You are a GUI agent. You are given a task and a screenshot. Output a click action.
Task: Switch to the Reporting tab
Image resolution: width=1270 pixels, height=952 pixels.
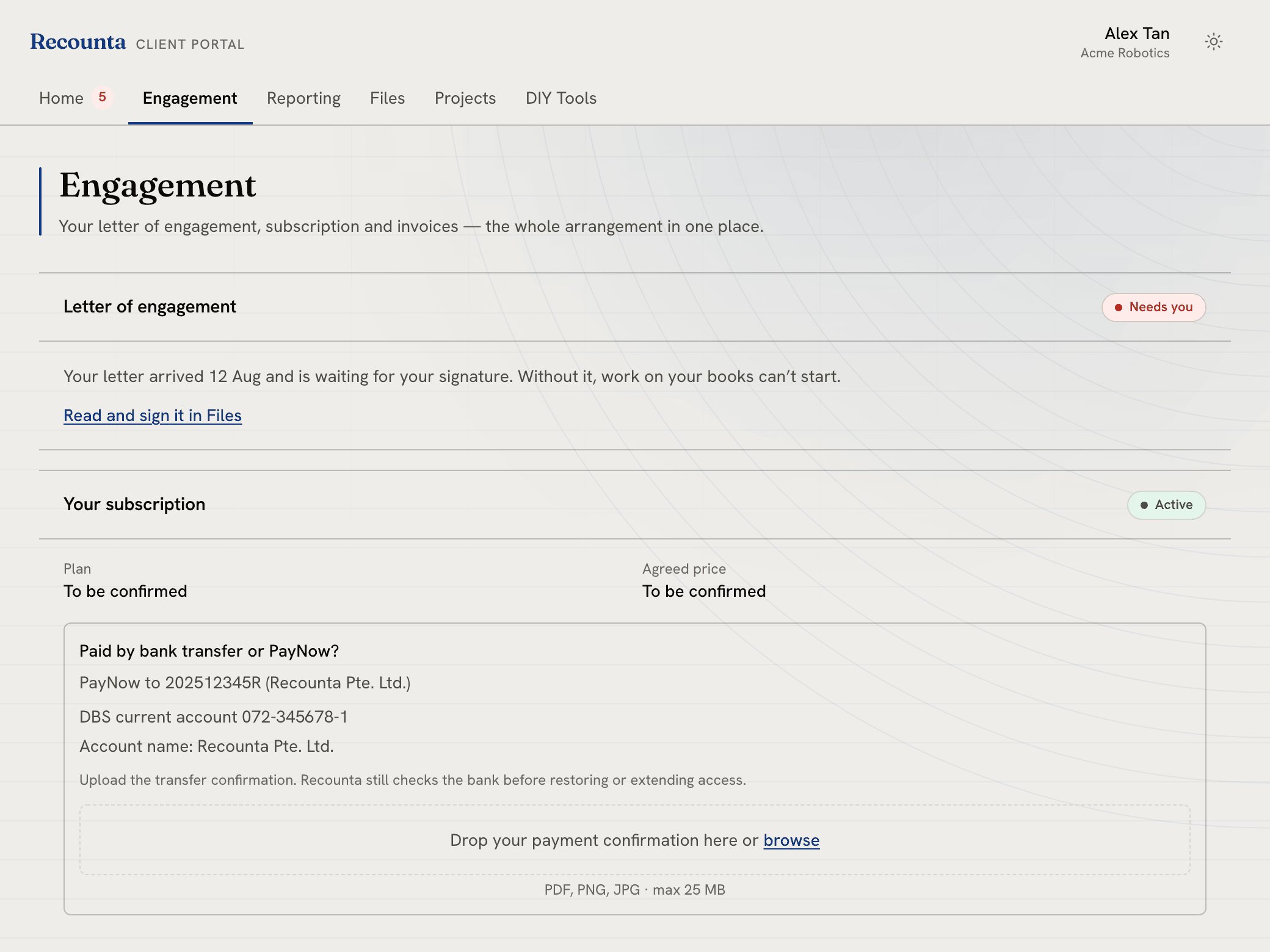pyautogui.click(x=303, y=98)
